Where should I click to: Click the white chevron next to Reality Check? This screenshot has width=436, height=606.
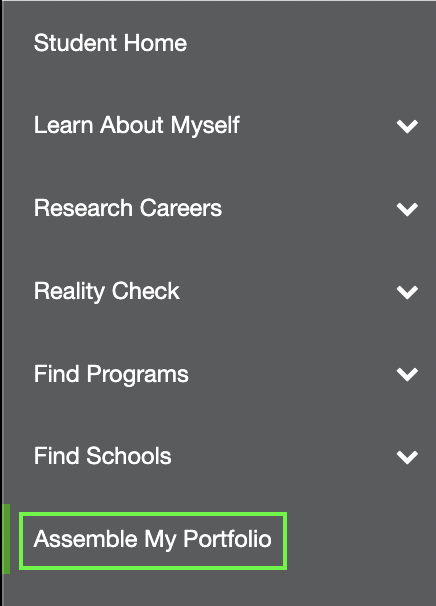click(407, 292)
